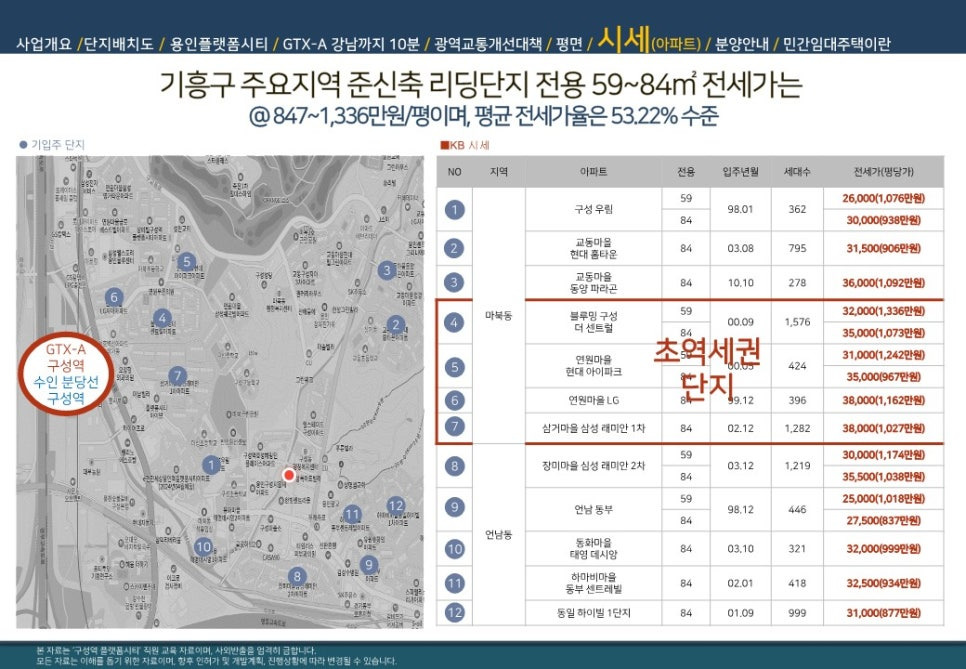Select the 구성 우림 apartment name
Image resolution: width=966 pixels, height=669 pixels.
tap(593, 209)
